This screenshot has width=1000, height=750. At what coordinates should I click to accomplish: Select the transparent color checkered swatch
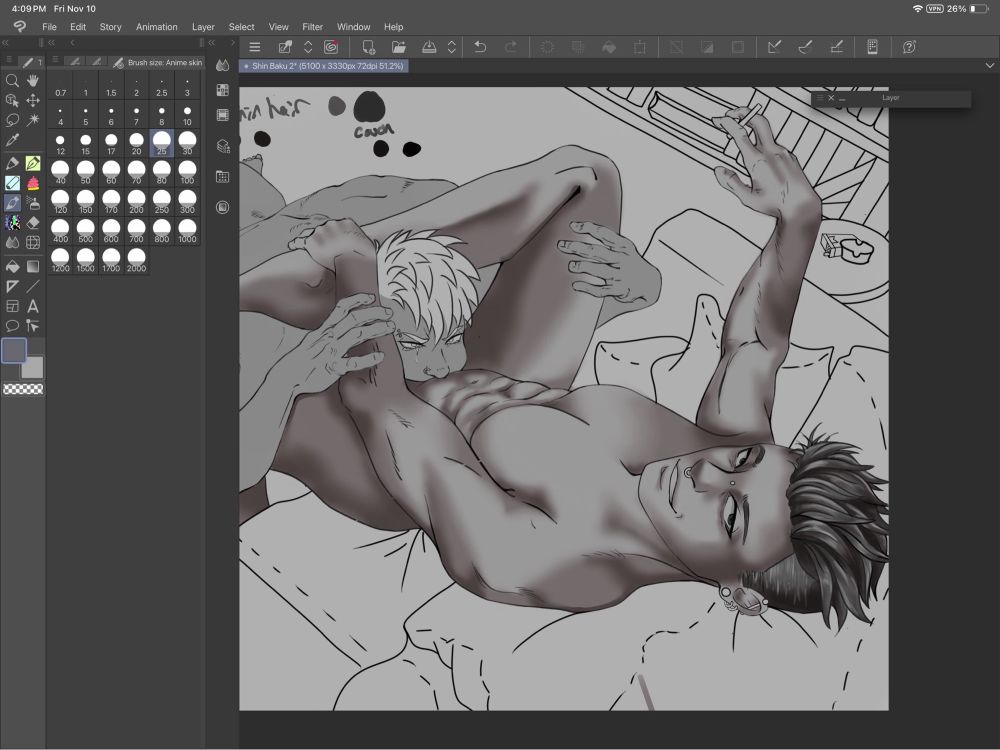point(23,389)
